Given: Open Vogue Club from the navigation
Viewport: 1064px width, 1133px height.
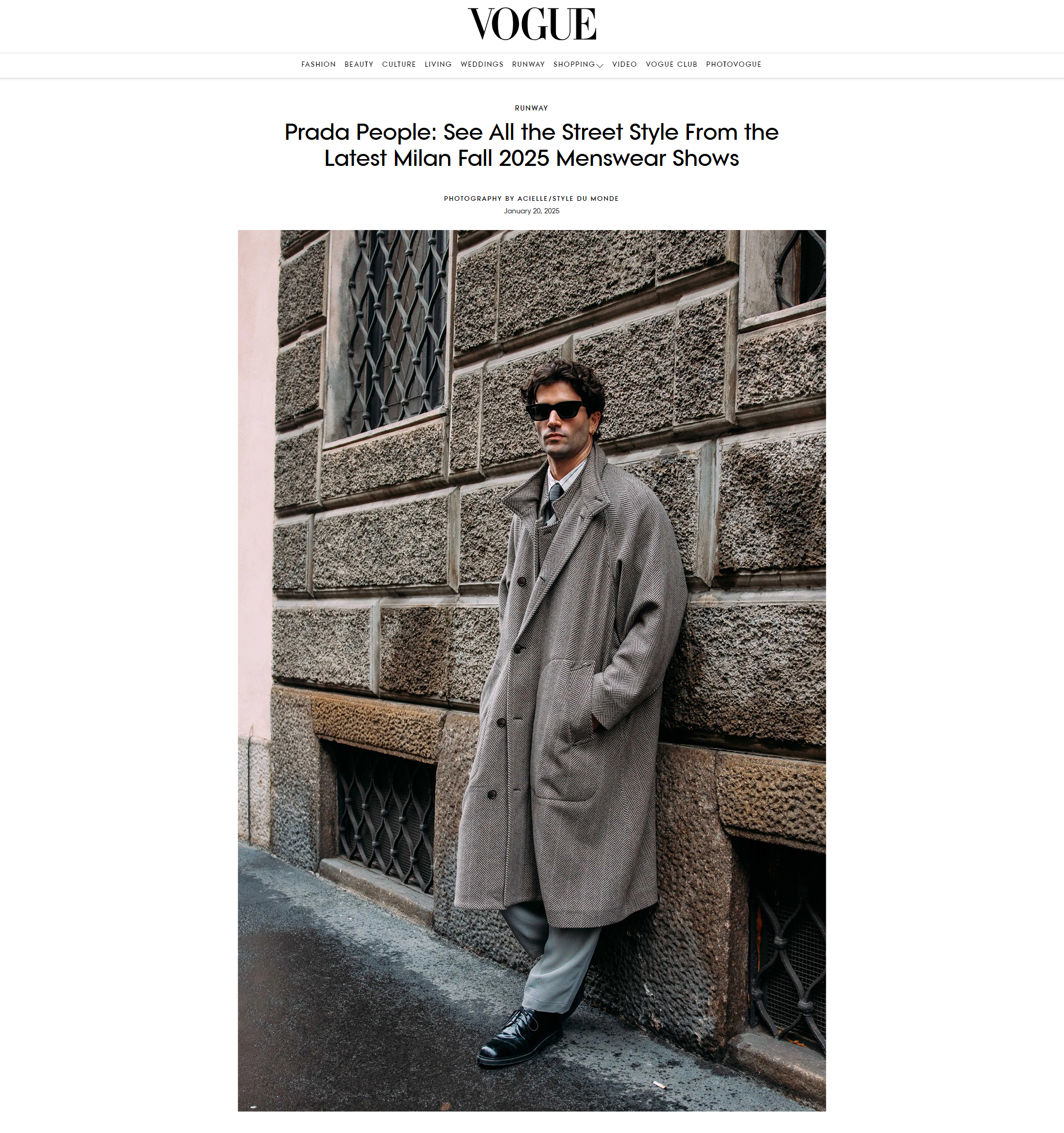Looking at the screenshot, I should tap(671, 64).
